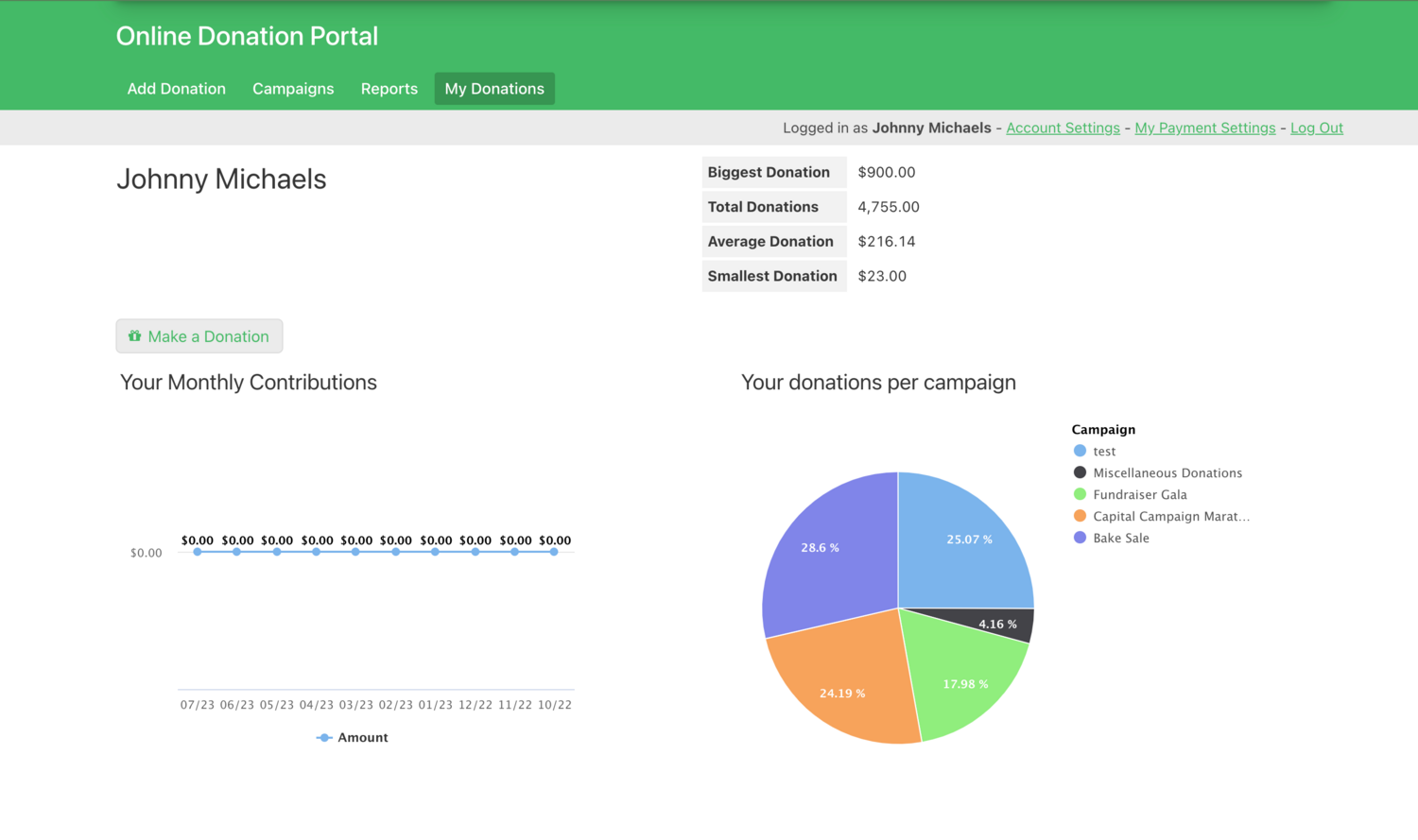Click the blue 'test' legend marker
This screenshot has width=1418, height=840.
[x=1081, y=451]
